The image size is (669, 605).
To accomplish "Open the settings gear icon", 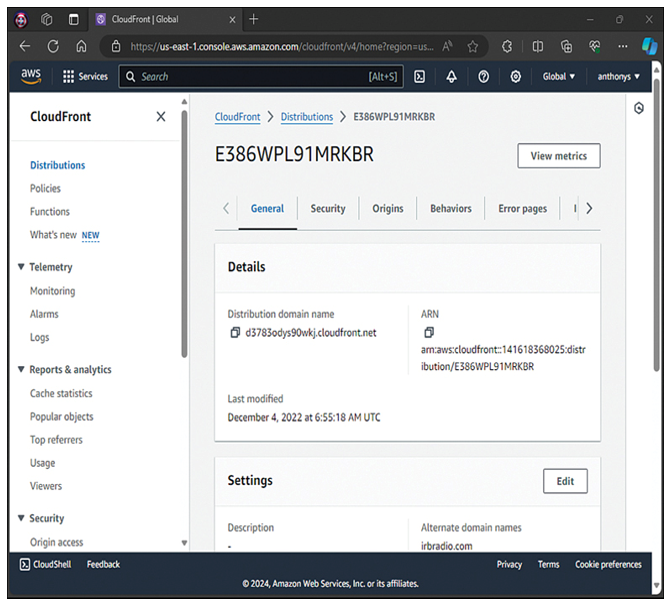I will [x=516, y=77].
